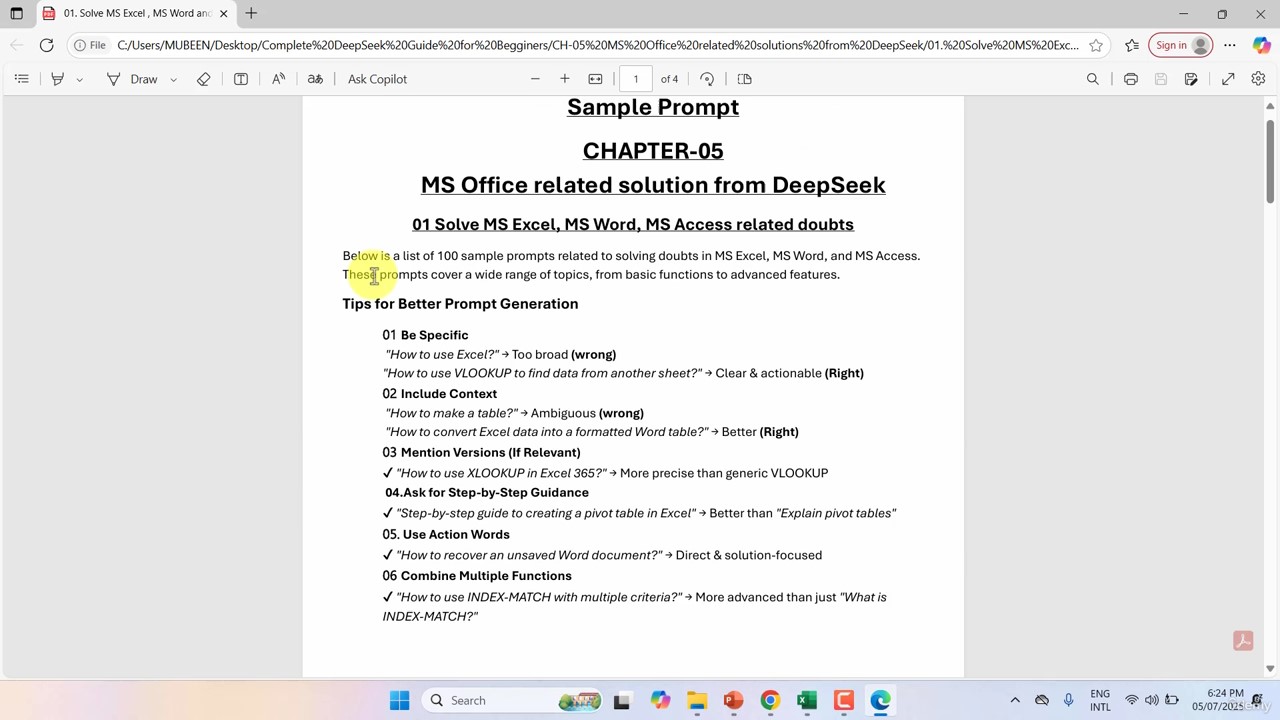Viewport: 1280px width, 720px height.
Task: Click the 'CHAPTER-05' heading
Action: tap(653, 151)
